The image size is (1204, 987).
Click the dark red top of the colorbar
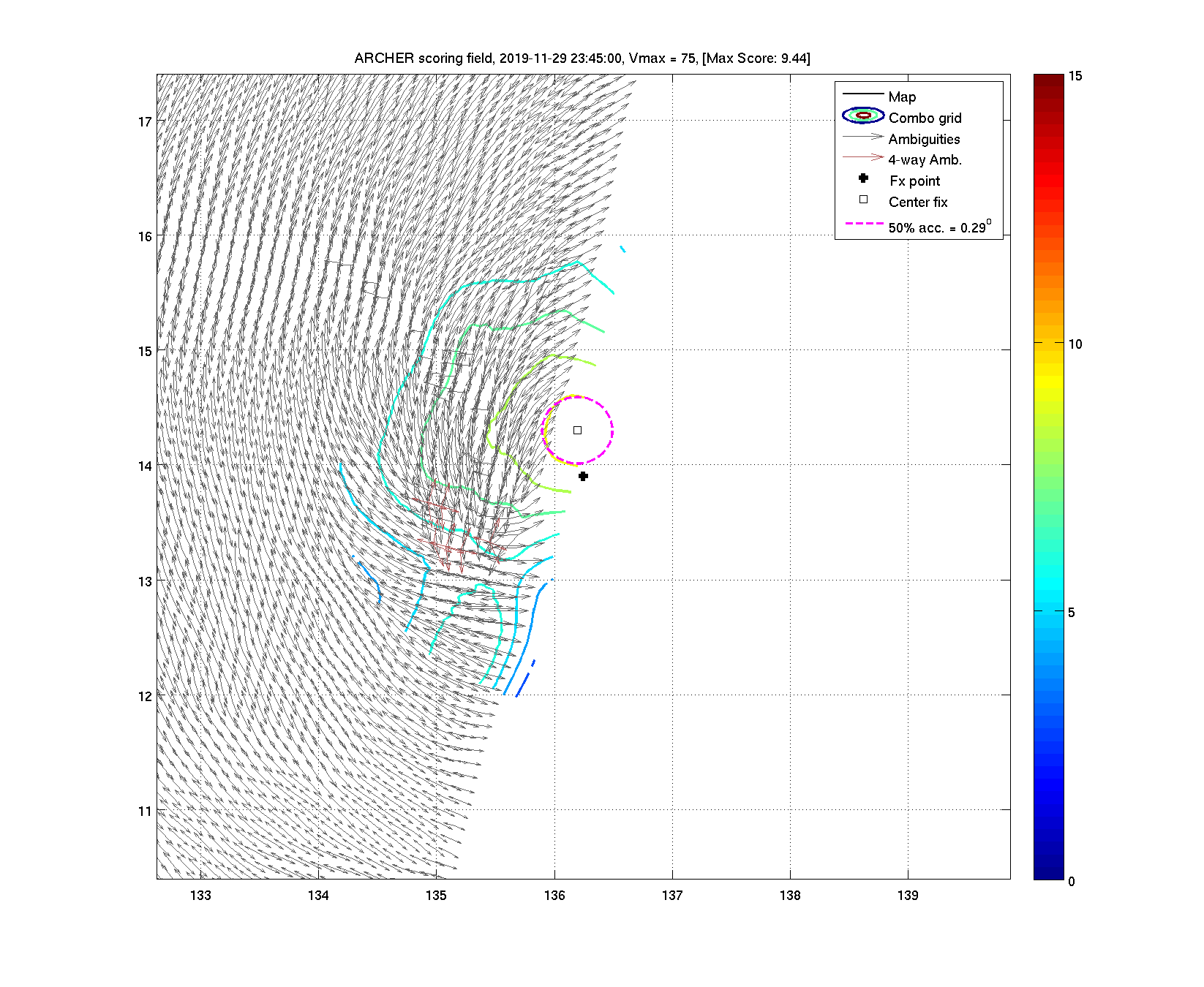pos(1047,80)
